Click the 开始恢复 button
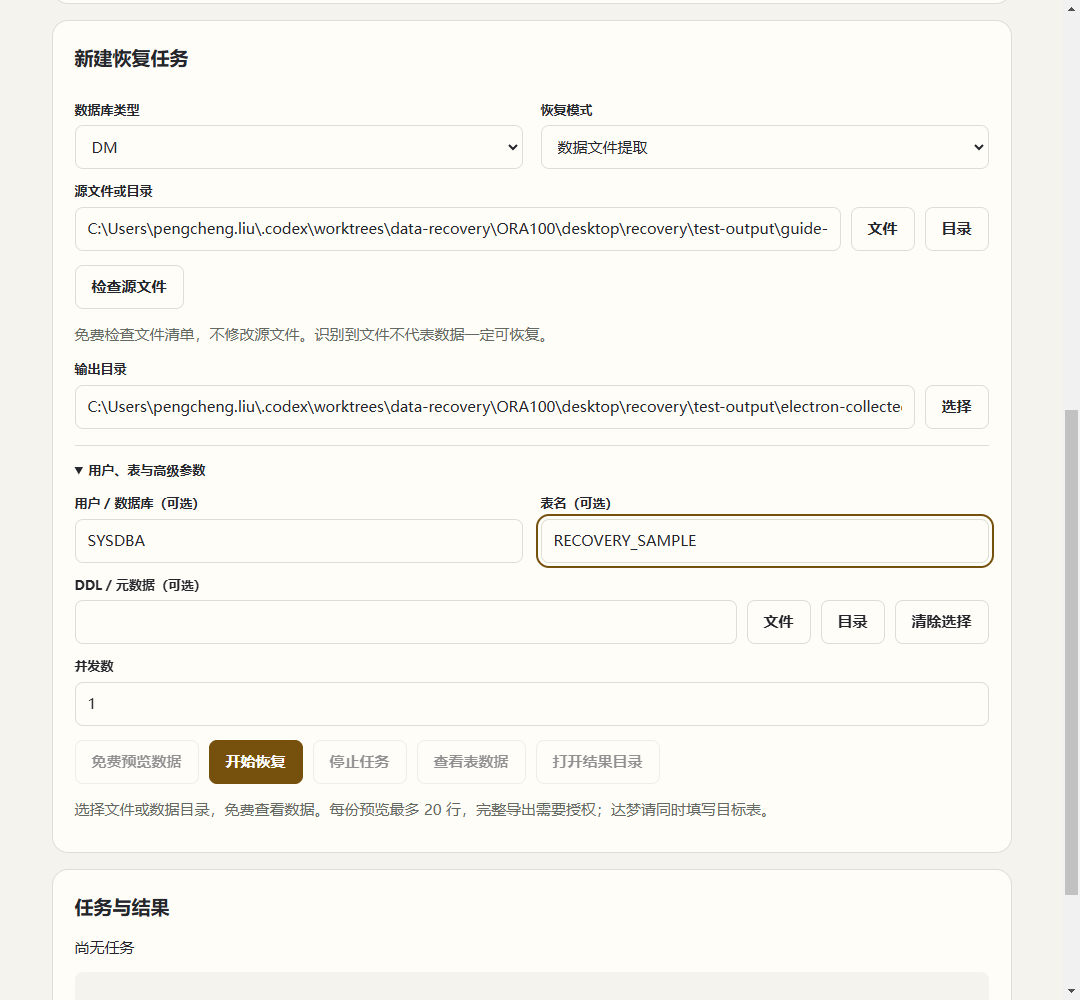Viewport: 1080px width, 1000px height. pos(256,762)
